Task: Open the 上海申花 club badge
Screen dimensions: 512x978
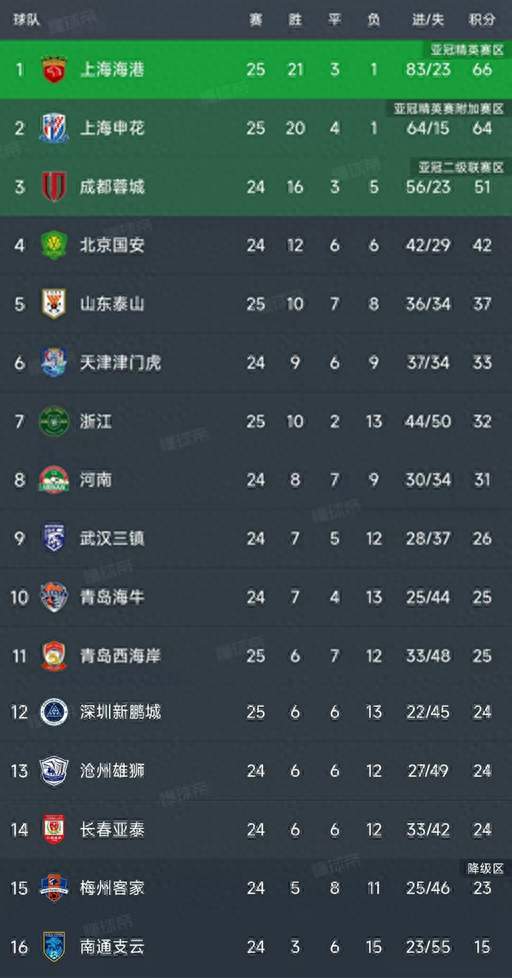Action: point(54,128)
